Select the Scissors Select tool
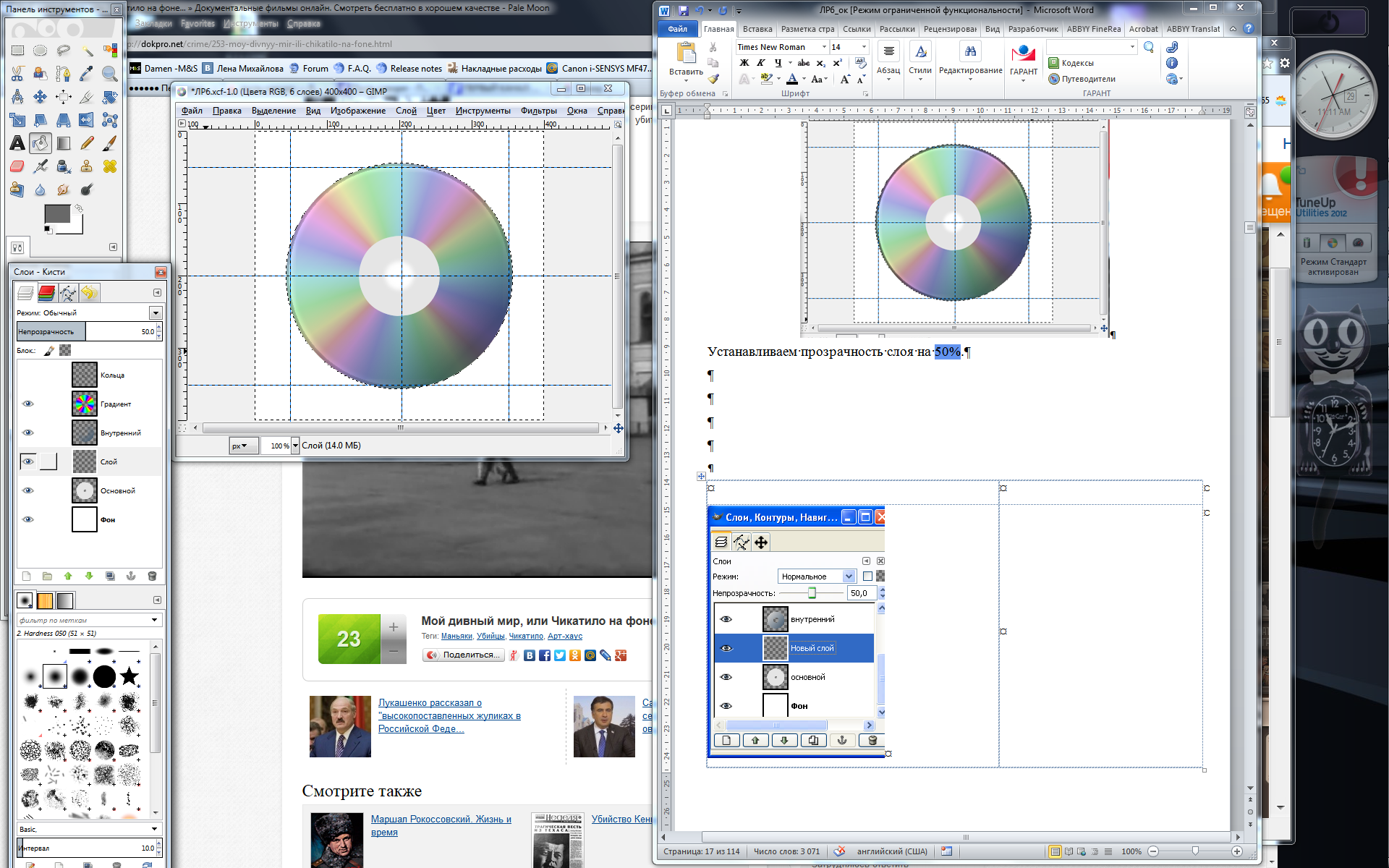The width and height of the screenshot is (1389, 868). pos(17,74)
